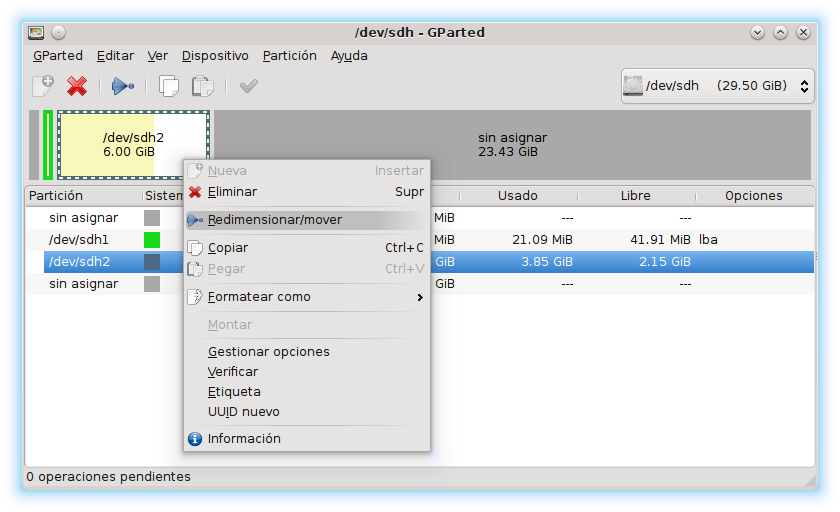Expand the Formatear como submenu arrow

point(420,297)
